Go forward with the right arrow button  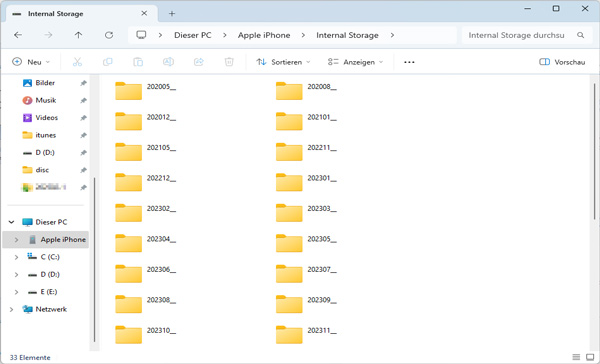tap(48, 35)
